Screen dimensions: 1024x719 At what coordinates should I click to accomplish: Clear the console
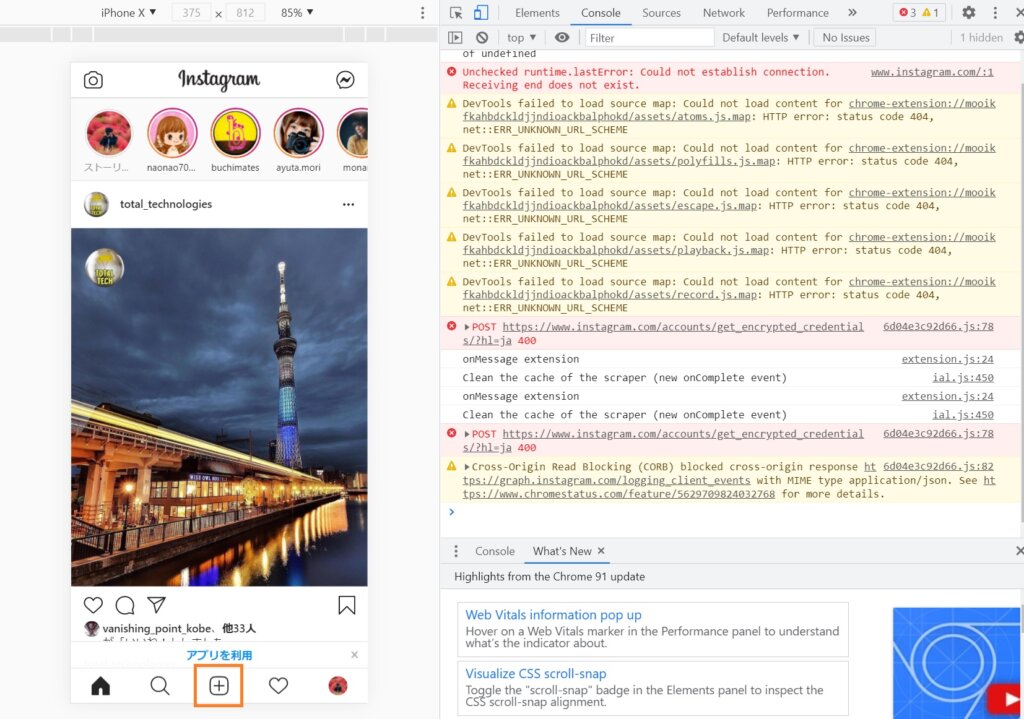[482, 38]
